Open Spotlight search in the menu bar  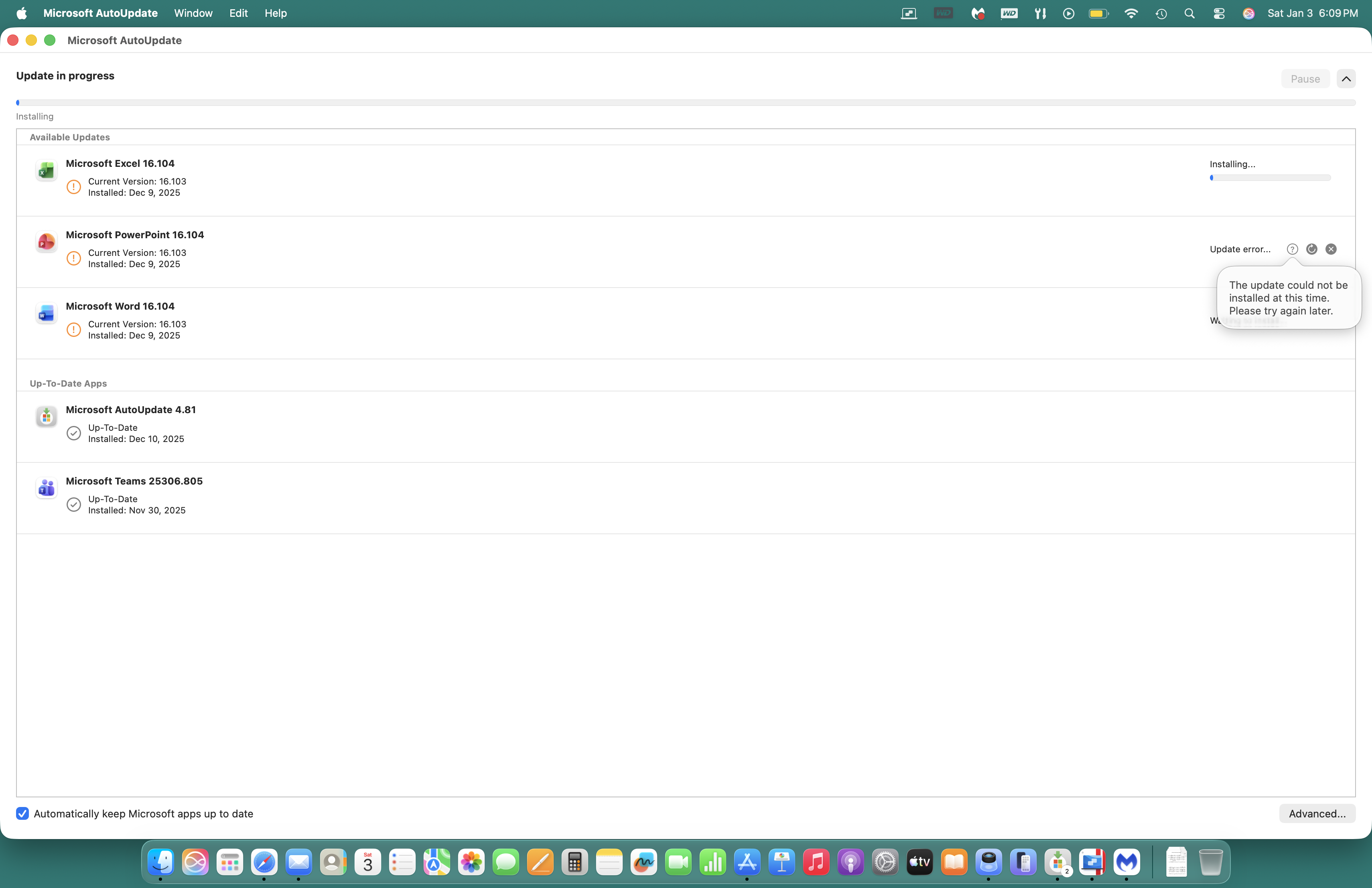click(x=1189, y=13)
